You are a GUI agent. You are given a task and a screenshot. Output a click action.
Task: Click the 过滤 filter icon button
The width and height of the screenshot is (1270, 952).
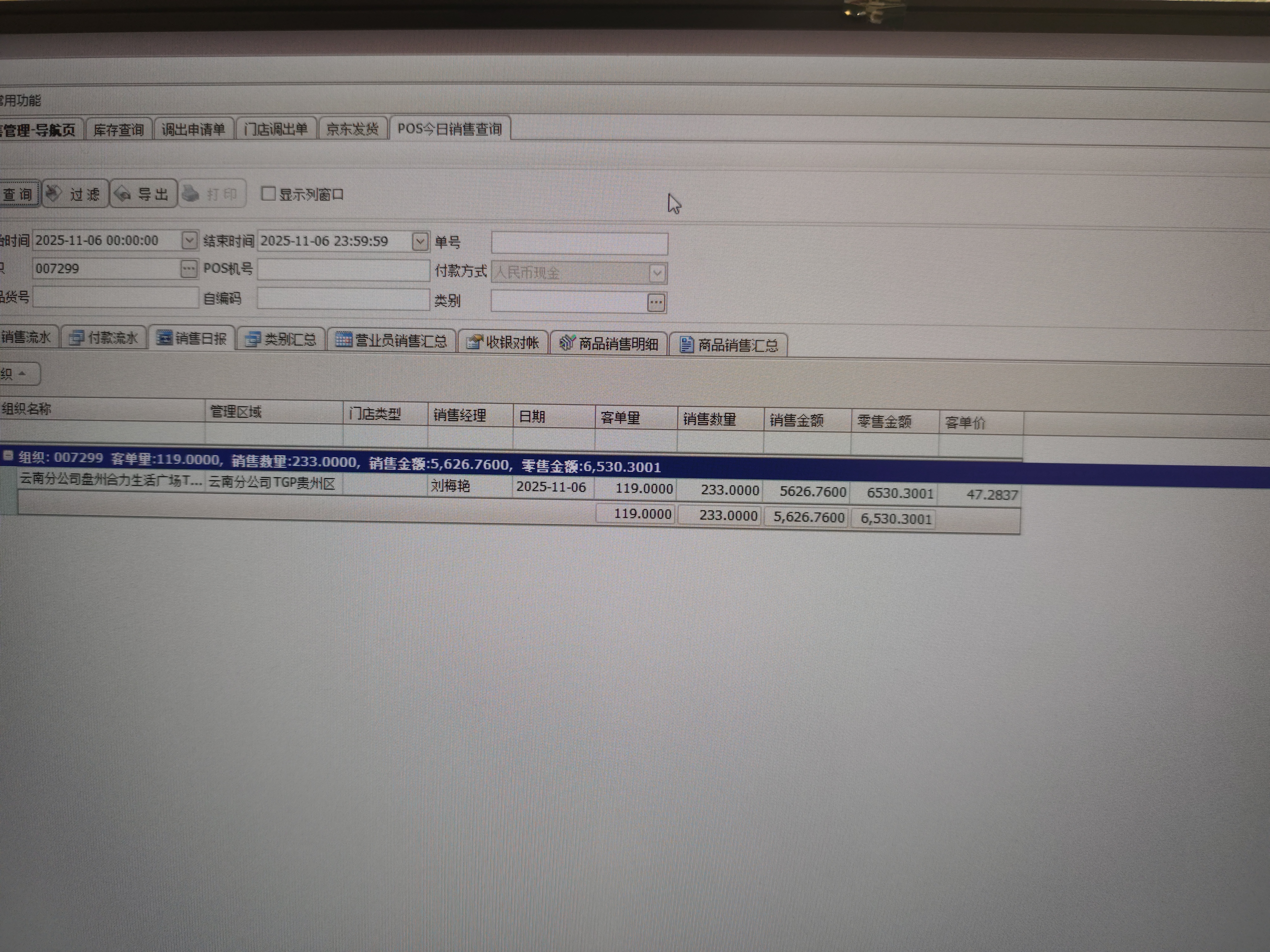75,194
